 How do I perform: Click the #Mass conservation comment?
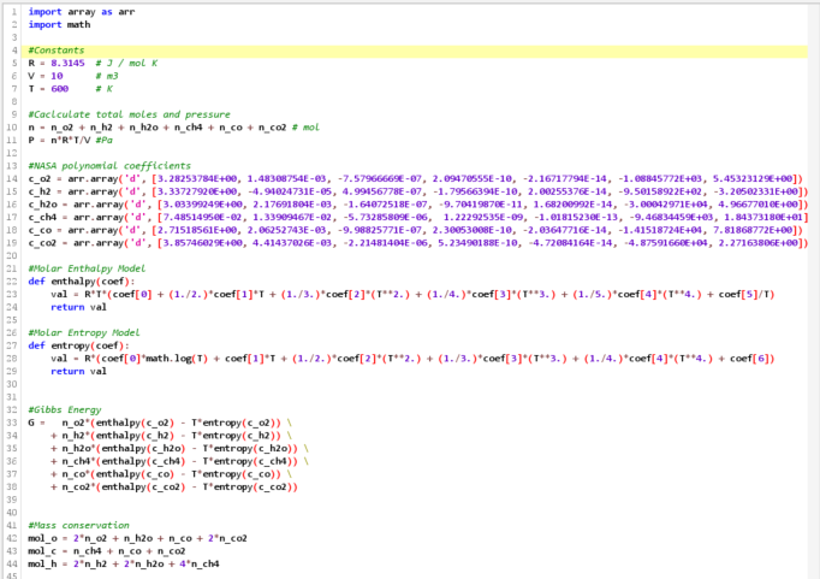pyautogui.click(x=79, y=525)
